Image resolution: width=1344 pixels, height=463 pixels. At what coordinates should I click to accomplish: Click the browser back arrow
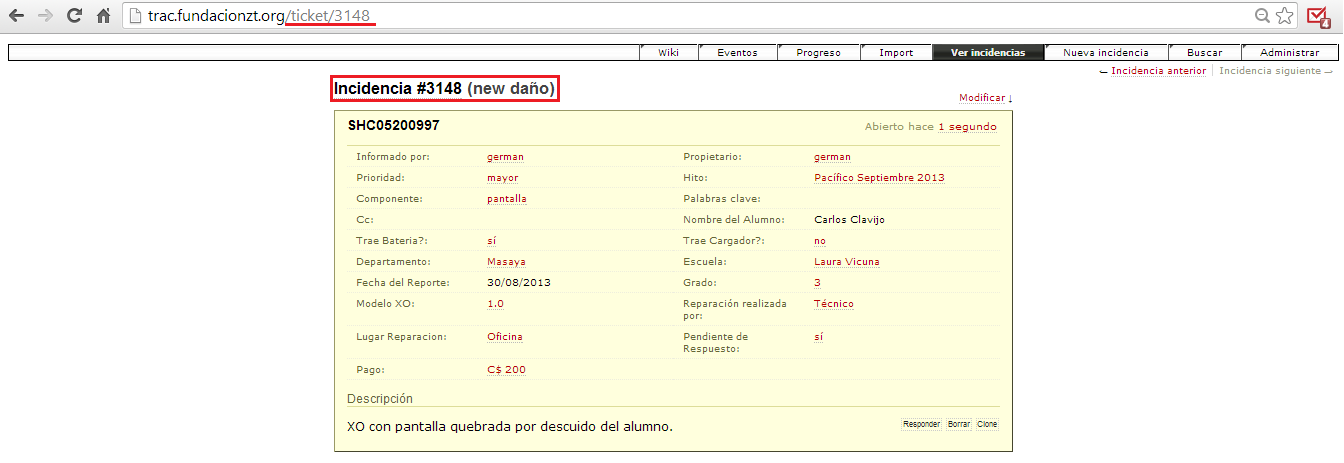pyautogui.click(x=16, y=16)
